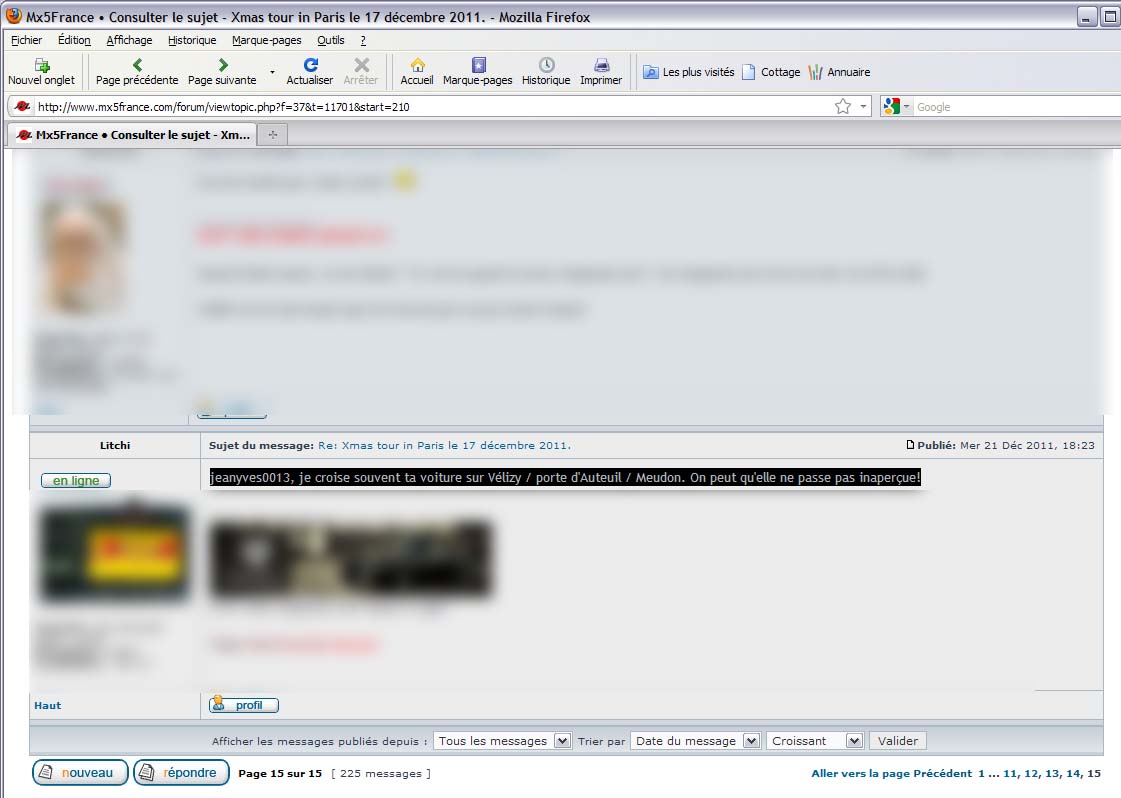
Task: View Litchi's profil button
Action: tap(244, 705)
